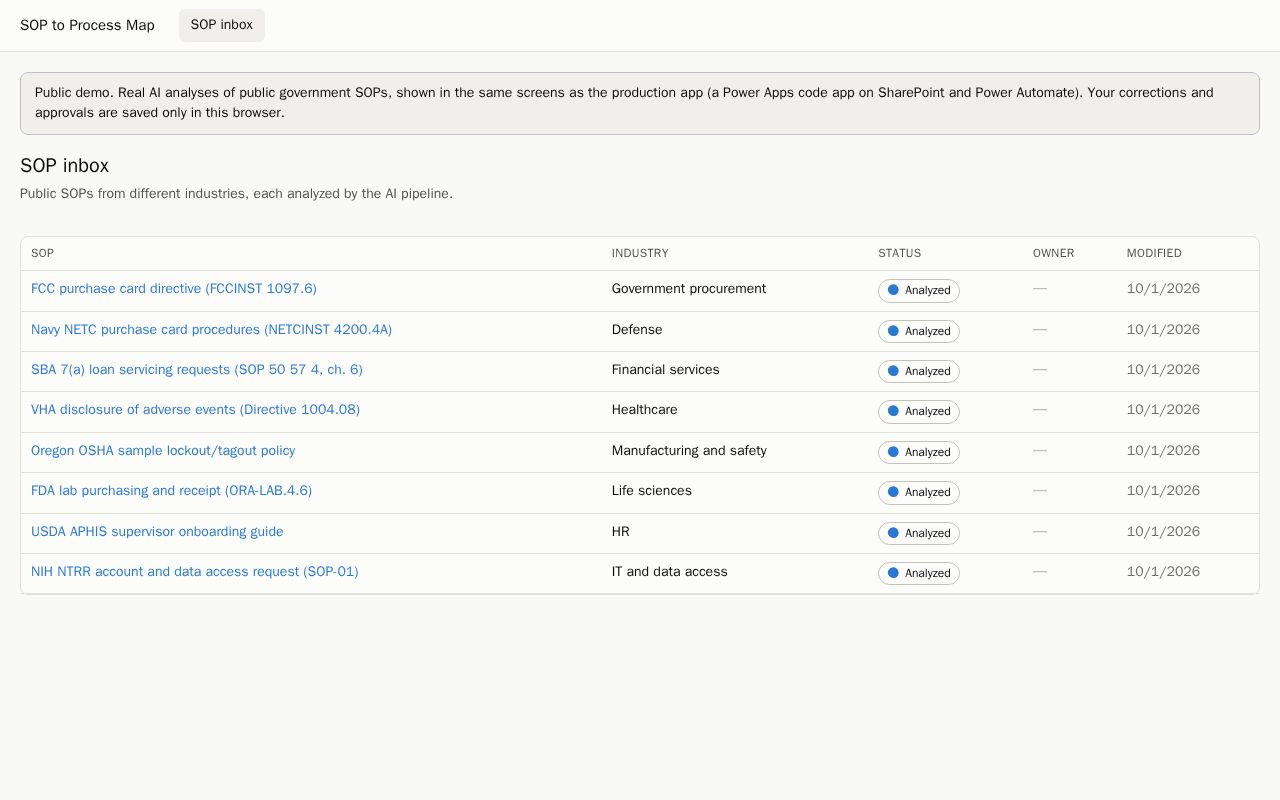Click the modified date in NIH NTRR row

coord(1163,572)
